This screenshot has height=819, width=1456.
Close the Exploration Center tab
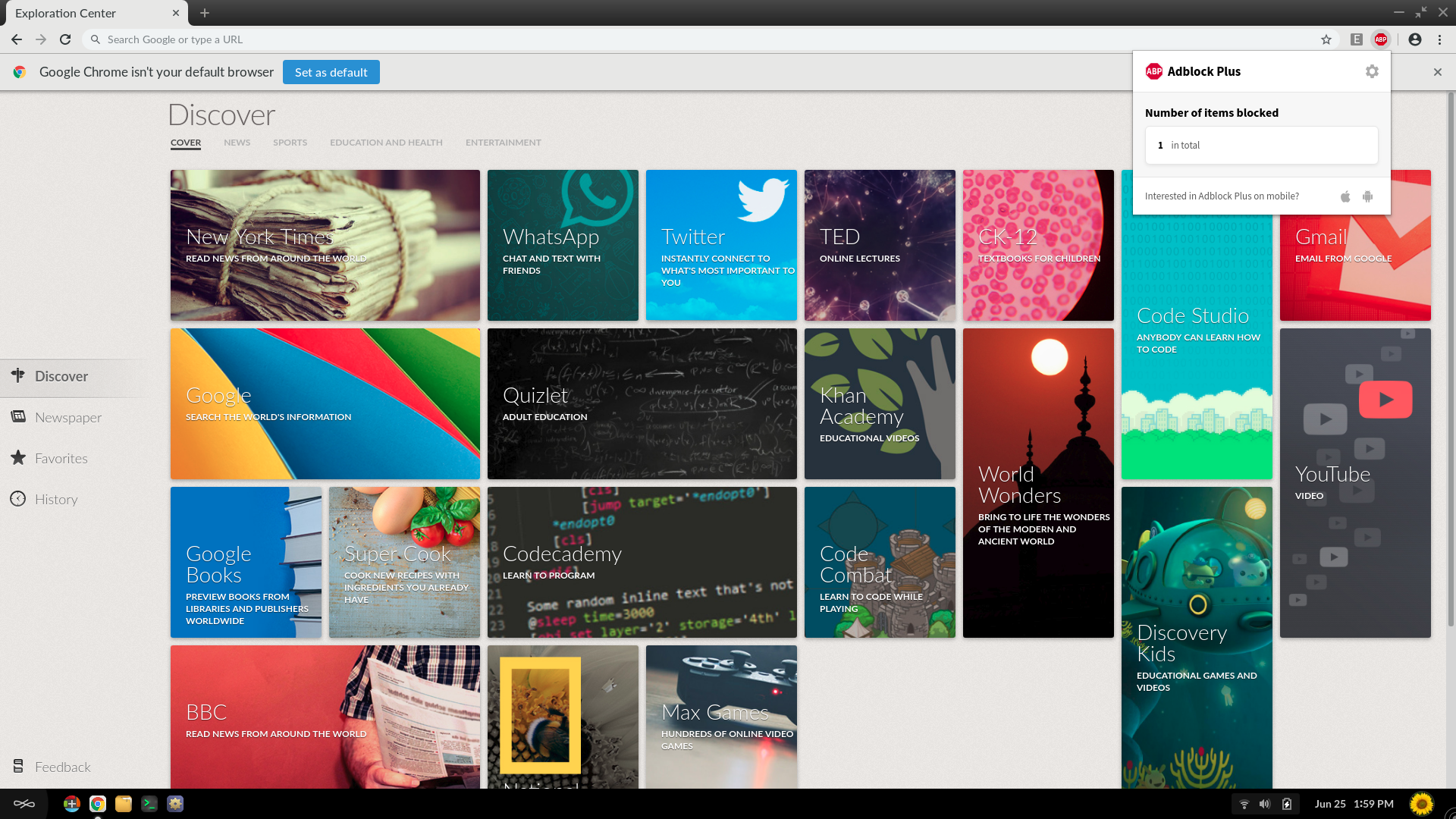point(176,13)
